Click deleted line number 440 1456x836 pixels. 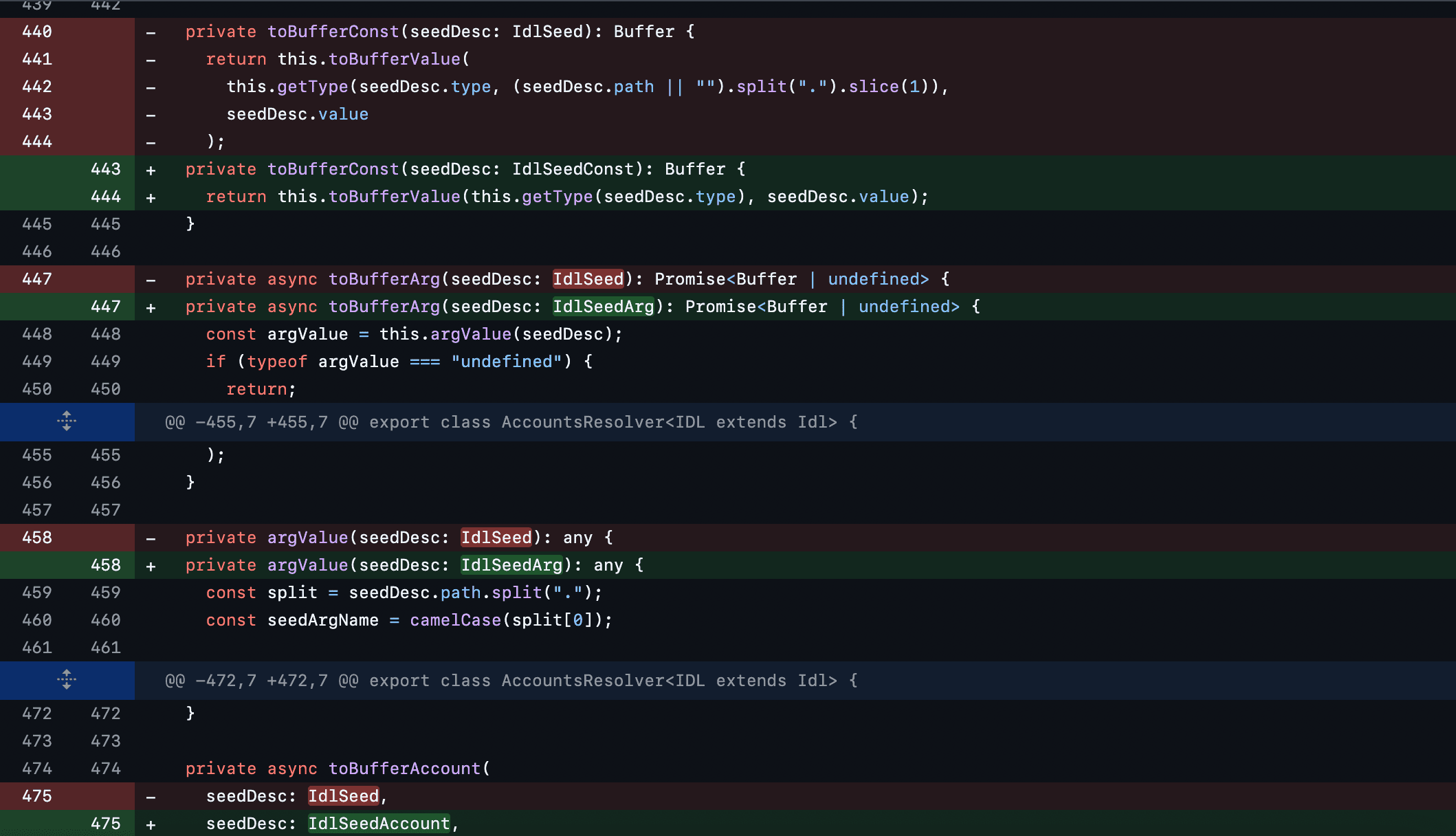point(37,32)
